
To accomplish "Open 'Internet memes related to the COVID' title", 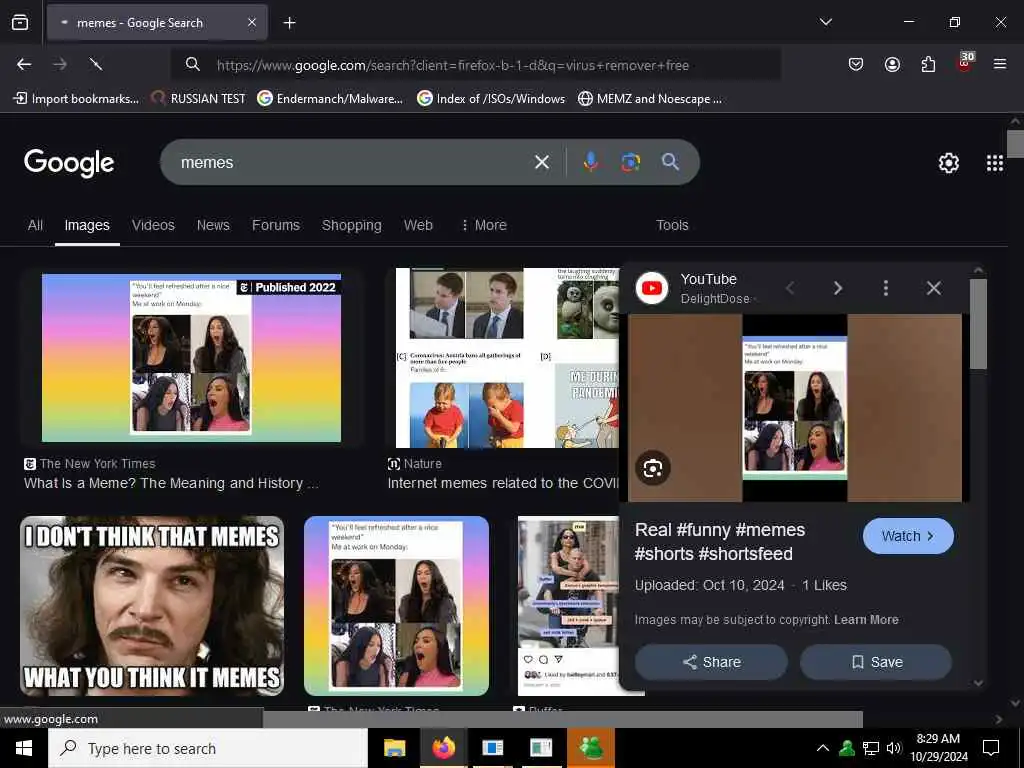I will tap(503, 483).
